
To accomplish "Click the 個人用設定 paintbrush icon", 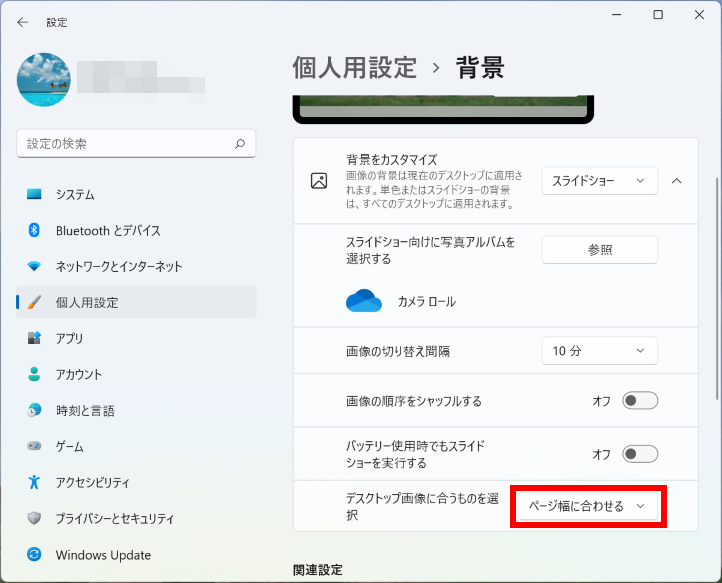I will click(34, 302).
